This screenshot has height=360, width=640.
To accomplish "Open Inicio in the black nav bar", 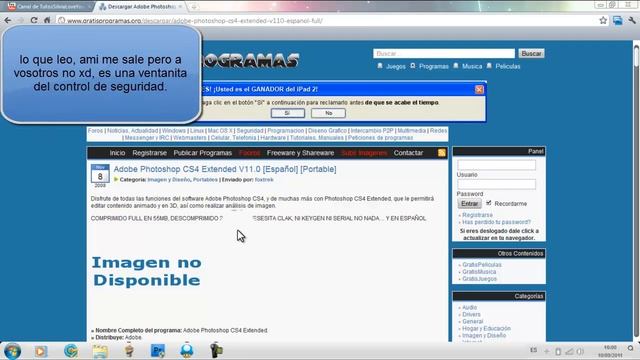I will coord(117,153).
